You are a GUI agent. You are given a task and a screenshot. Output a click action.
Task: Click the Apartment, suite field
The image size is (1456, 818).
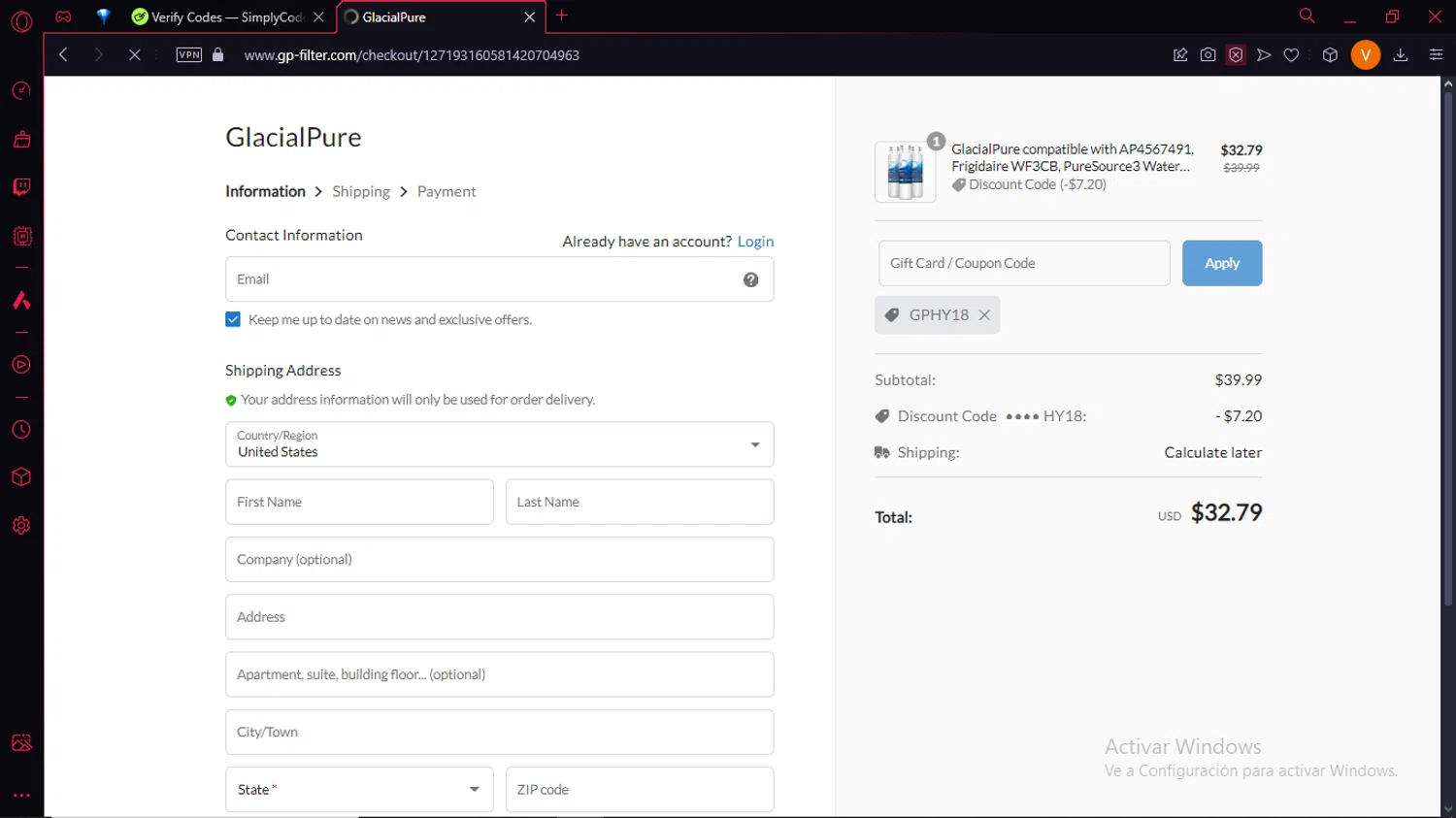point(499,674)
